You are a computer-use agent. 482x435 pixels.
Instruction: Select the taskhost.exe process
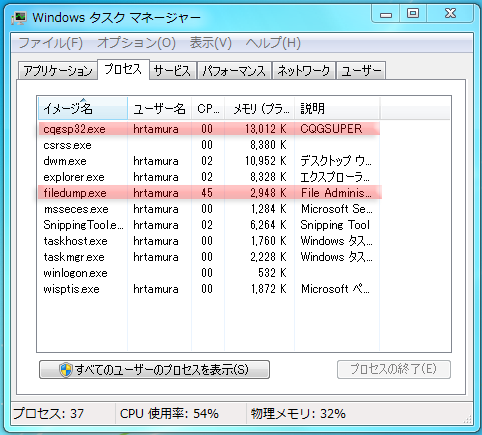tap(209, 241)
